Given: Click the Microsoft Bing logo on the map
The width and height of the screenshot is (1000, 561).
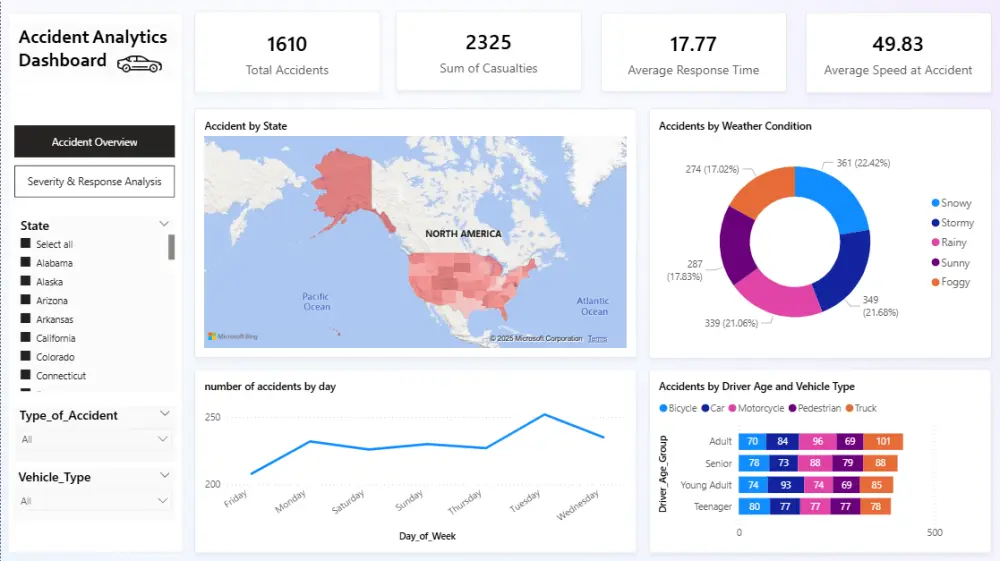Looking at the screenshot, I should 233,336.
